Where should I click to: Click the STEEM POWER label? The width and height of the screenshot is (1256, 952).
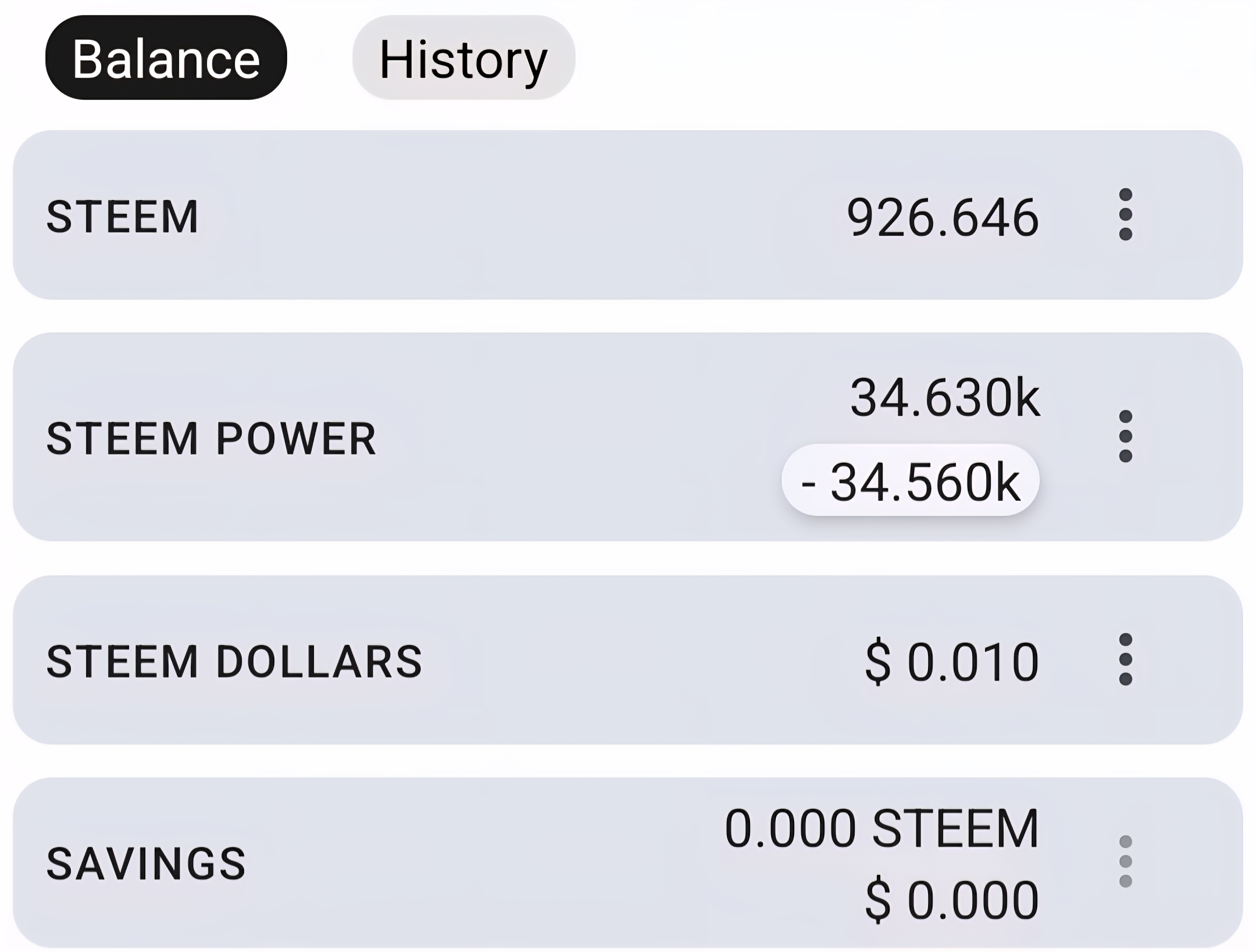pyautogui.click(x=211, y=439)
